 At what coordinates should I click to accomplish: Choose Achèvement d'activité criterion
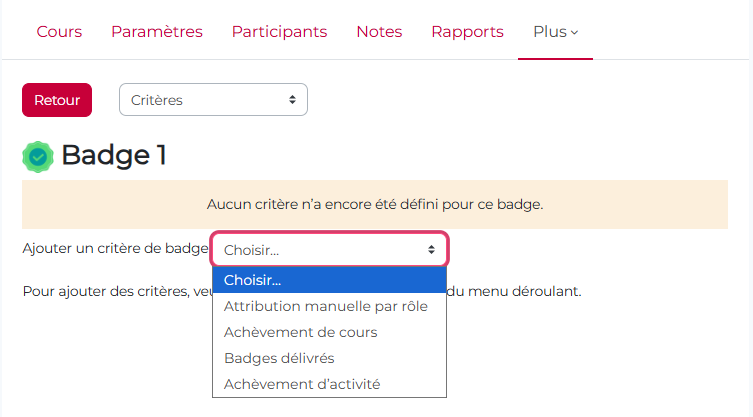click(x=302, y=384)
